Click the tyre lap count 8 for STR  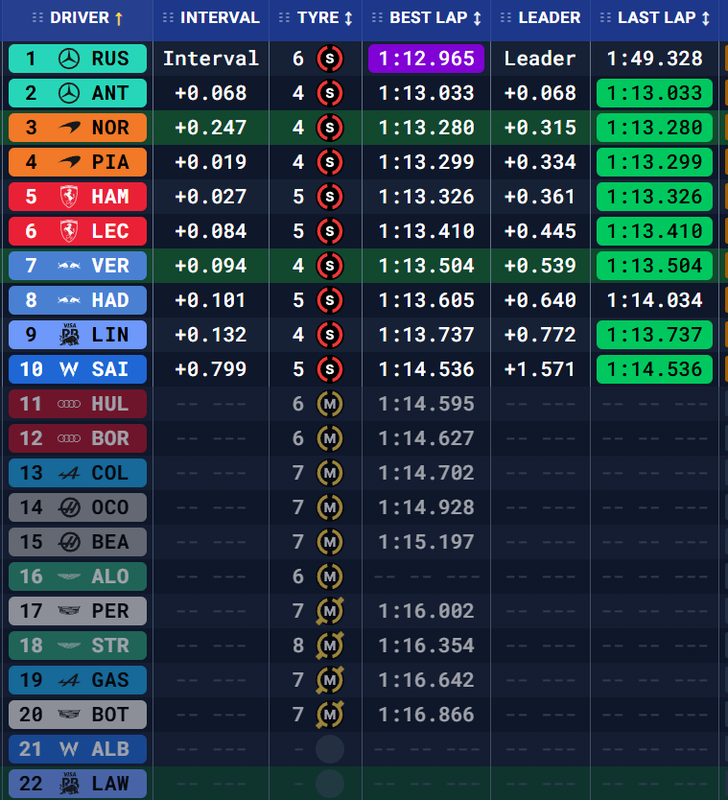[x=298, y=645]
